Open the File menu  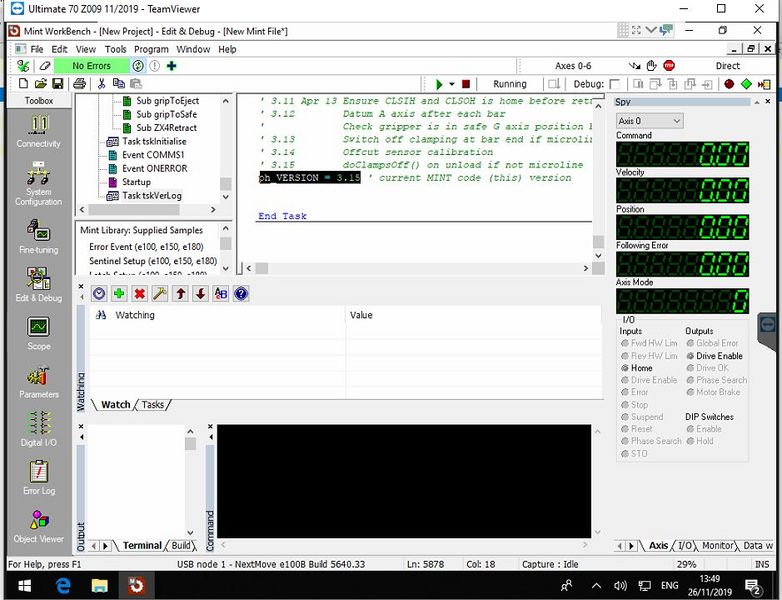(36, 49)
